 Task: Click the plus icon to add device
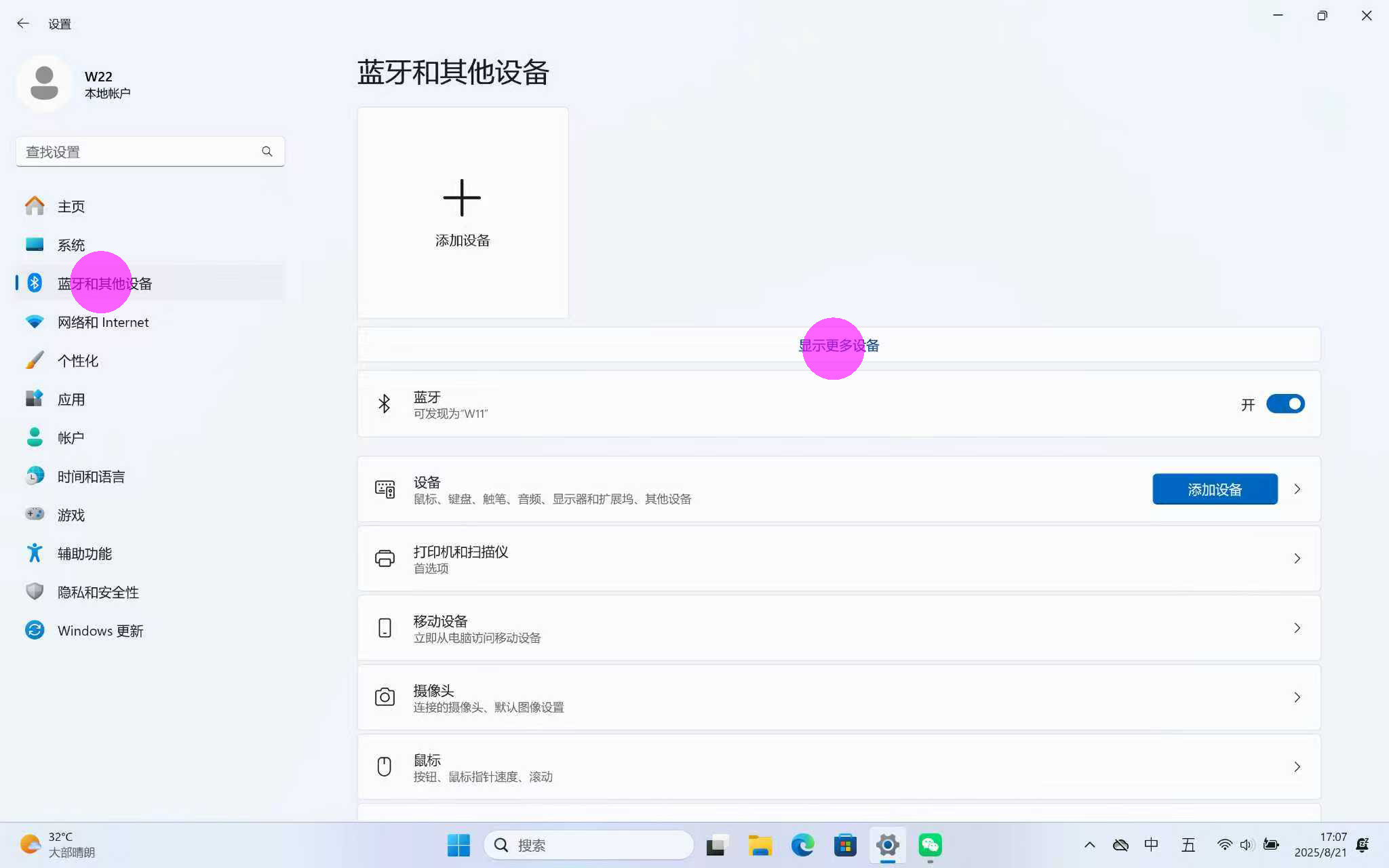[462, 198]
